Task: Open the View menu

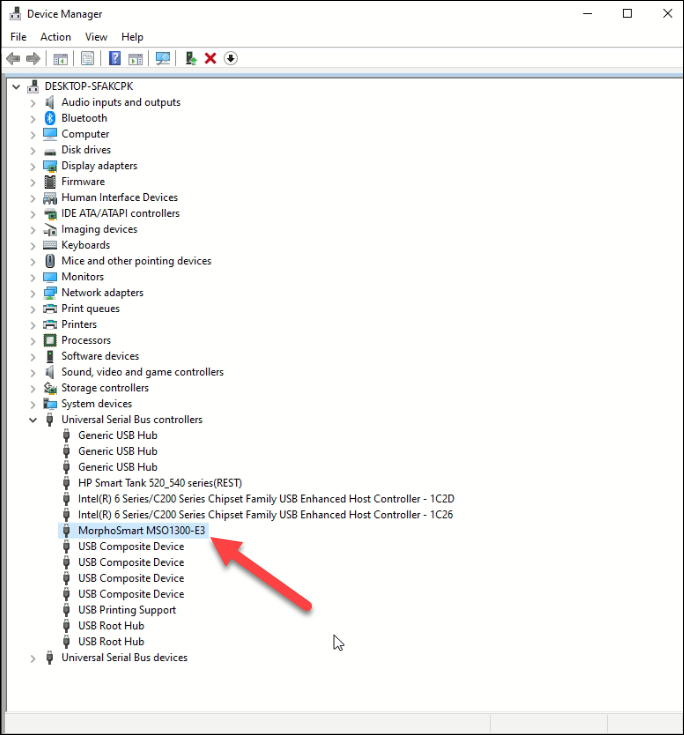Action: (96, 37)
